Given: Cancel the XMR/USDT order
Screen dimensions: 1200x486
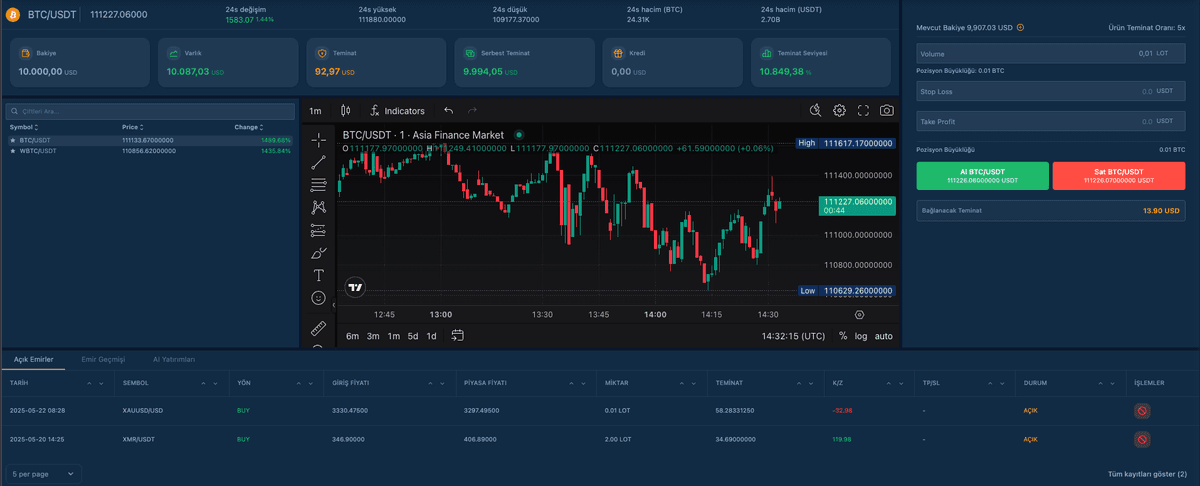Looking at the screenshot, I should pos(1142,440).
